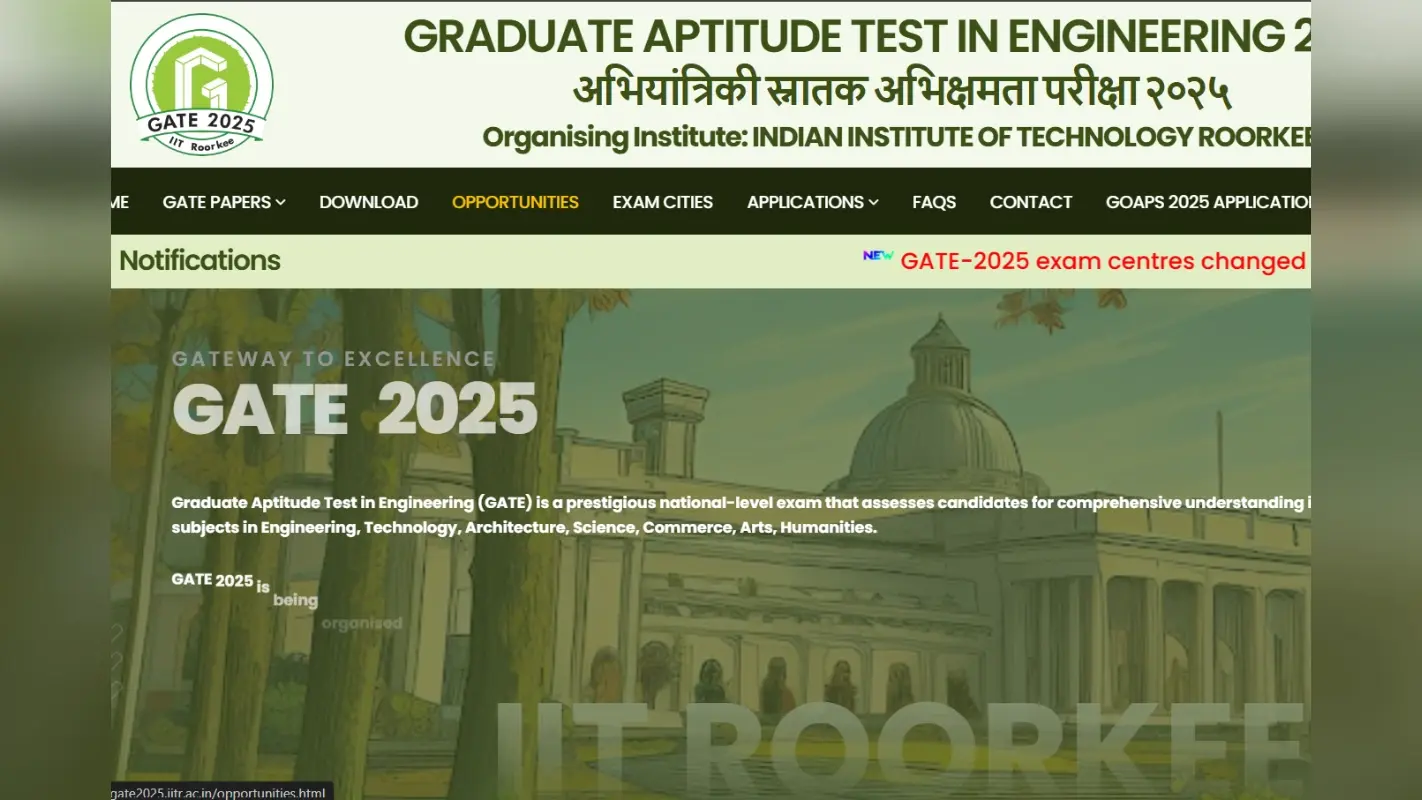Click the 'GRADUATE APTITUDE TEST IN ENGINEERING' header title

857,37
